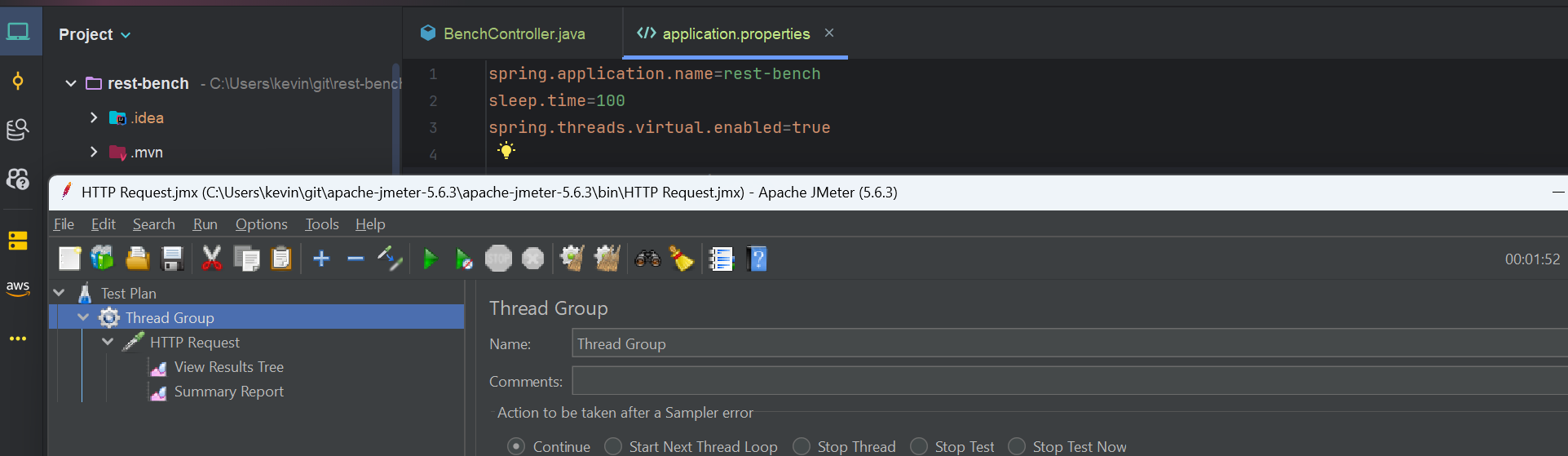
Task: Click the sleep.time=100 line in editor
Action: [x=557, y=100]
